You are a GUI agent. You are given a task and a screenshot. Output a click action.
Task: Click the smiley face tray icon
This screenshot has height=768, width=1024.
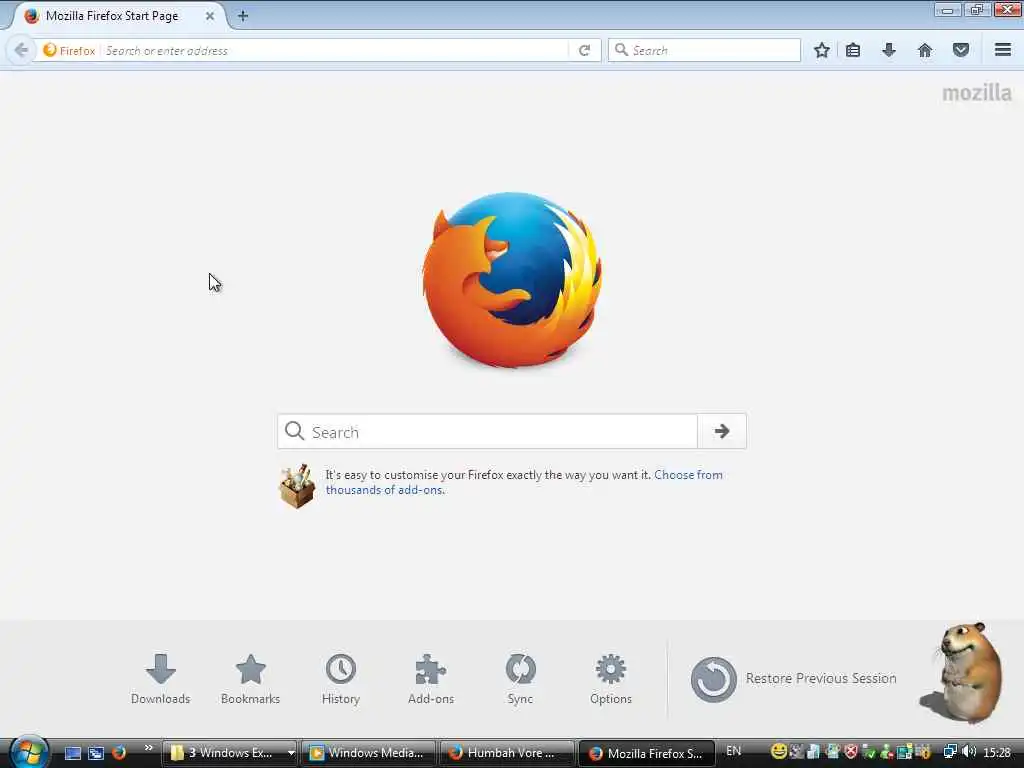pos(778,752)
